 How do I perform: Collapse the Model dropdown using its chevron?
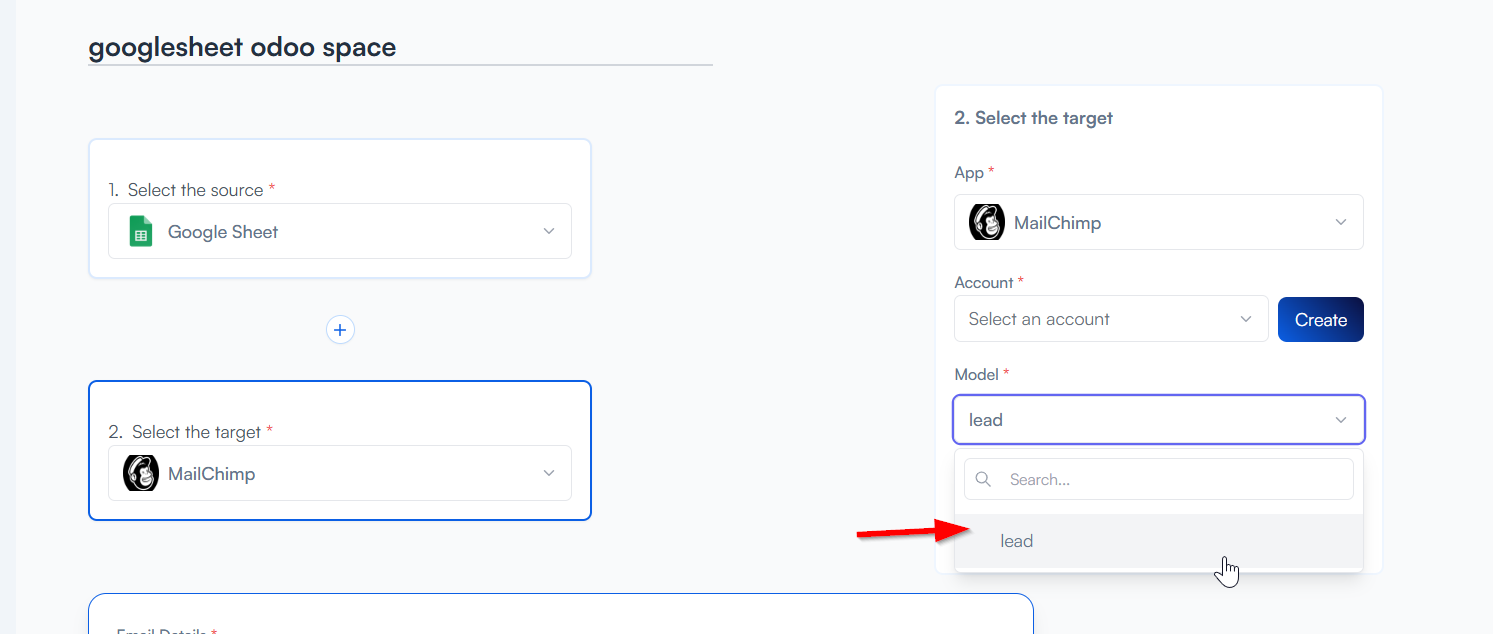coord(1341,420)
